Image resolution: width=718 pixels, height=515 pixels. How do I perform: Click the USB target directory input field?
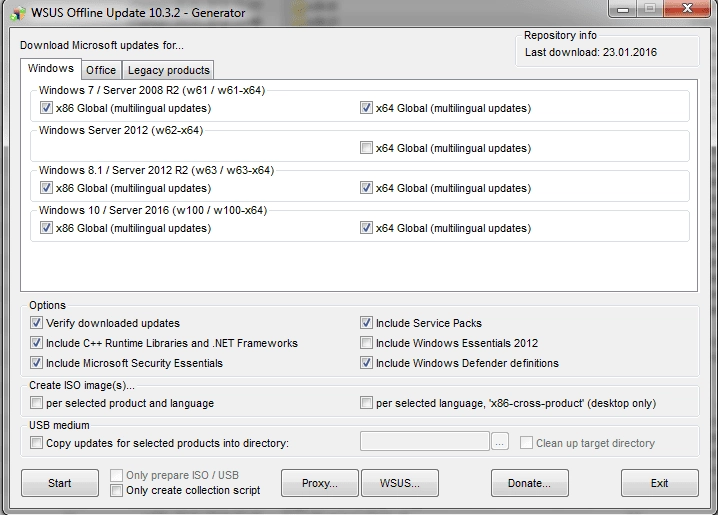pyautogui.click(x=425, y=441)
